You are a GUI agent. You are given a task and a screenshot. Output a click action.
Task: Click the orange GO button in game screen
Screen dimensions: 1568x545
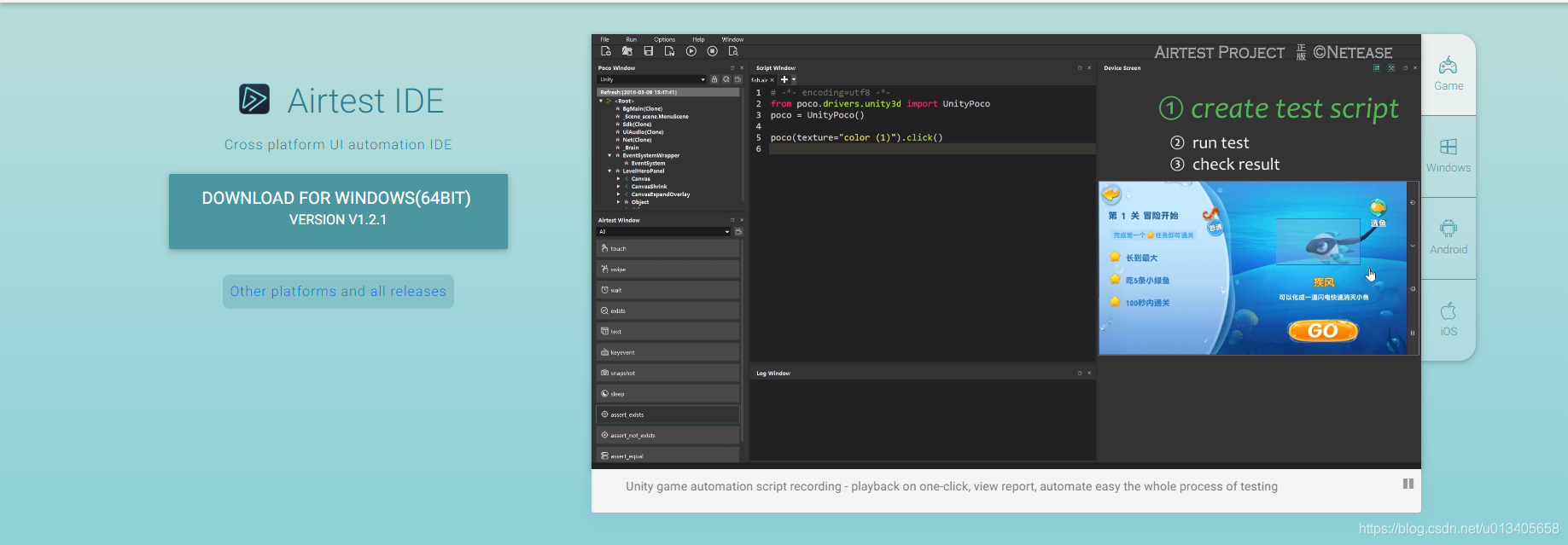pos(1322,331)
